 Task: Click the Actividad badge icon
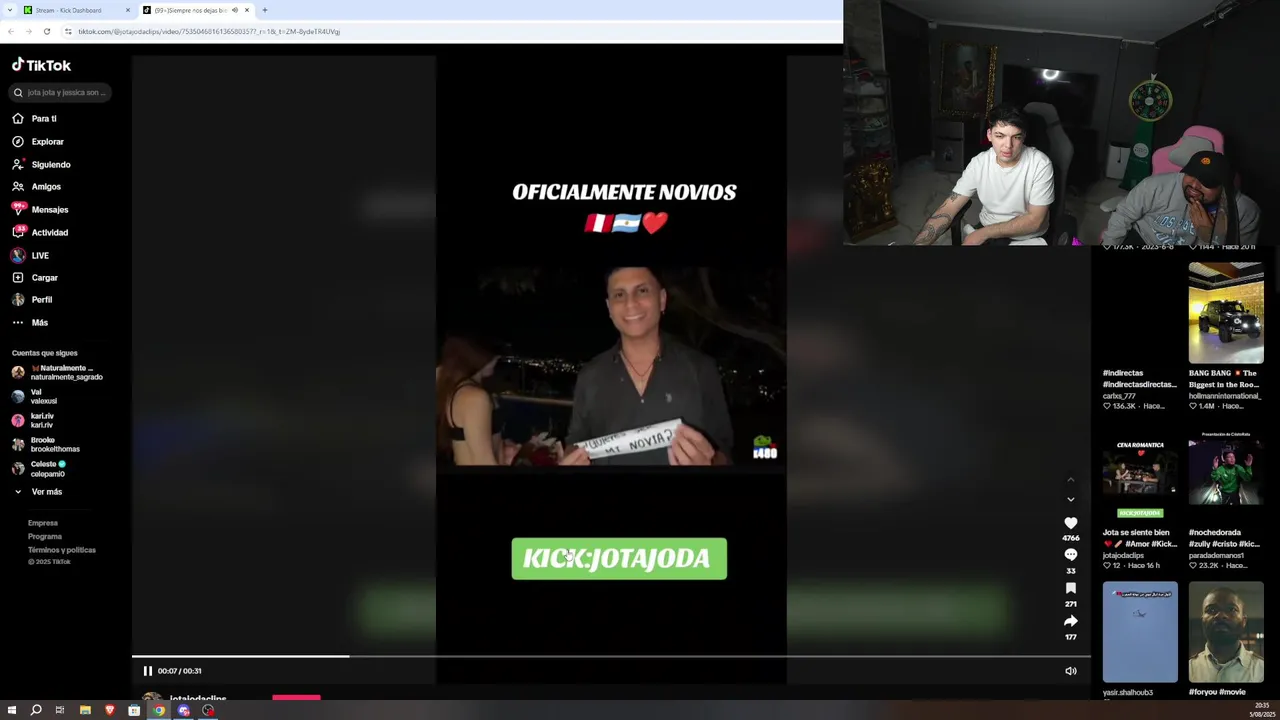tap(18, 232)
